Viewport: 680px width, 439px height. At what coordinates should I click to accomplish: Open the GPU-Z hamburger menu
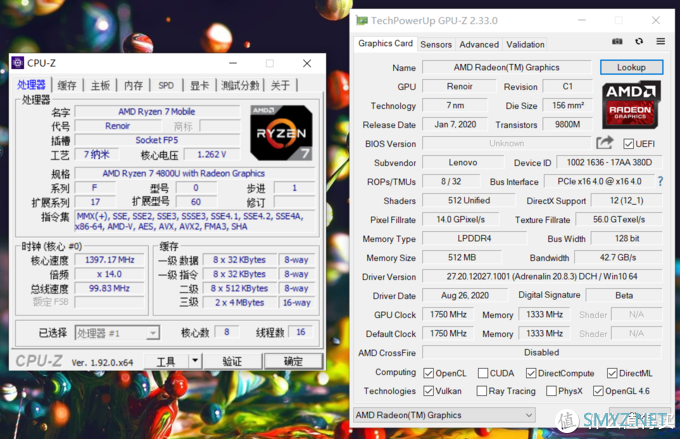tap(660, 41)
